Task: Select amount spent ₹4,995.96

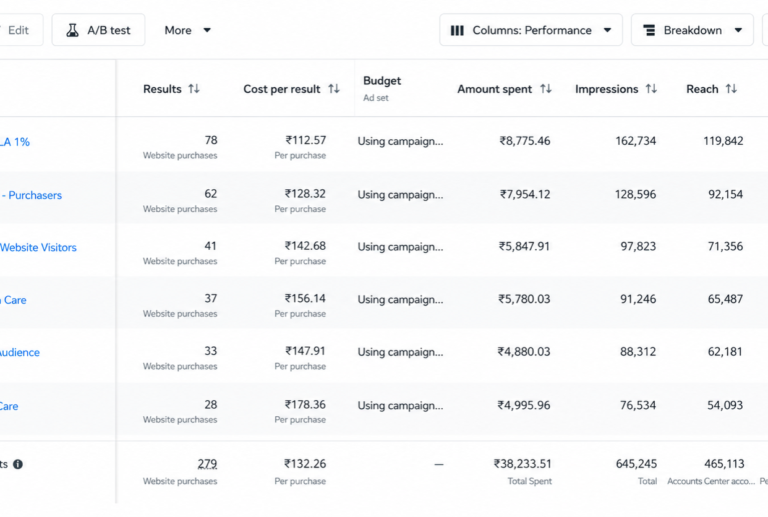Action: coord(524,405)
